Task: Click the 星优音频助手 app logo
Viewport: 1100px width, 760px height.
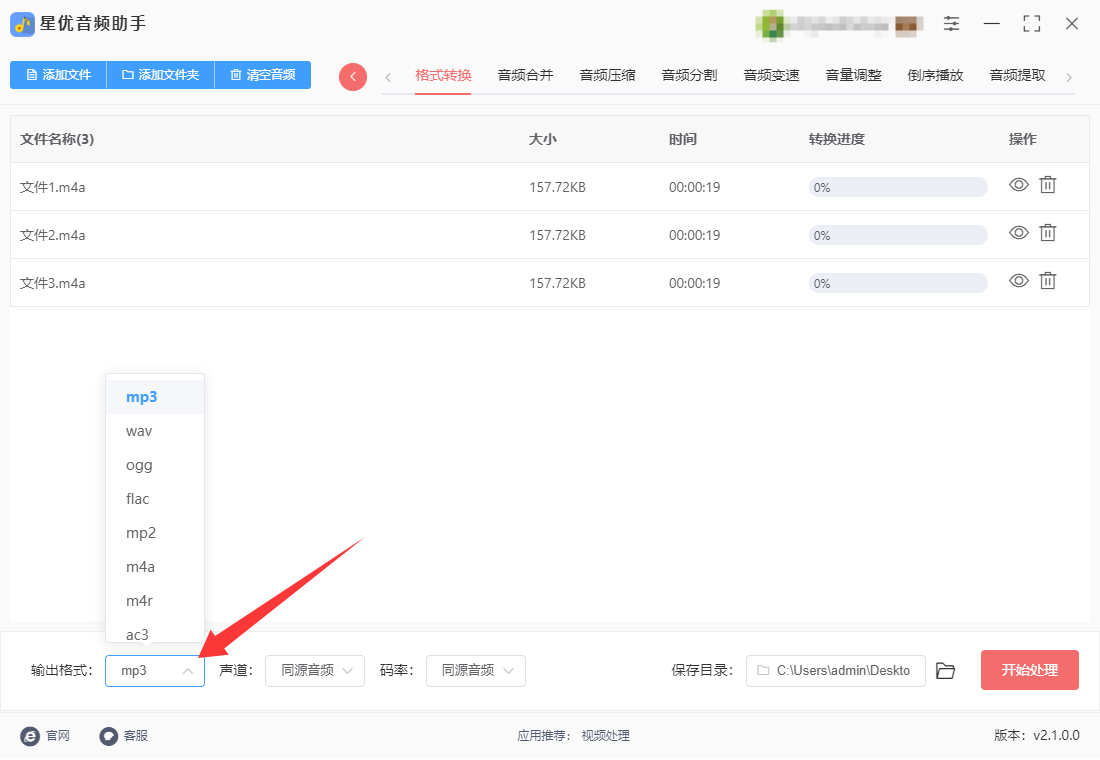Action: [22, 25]
